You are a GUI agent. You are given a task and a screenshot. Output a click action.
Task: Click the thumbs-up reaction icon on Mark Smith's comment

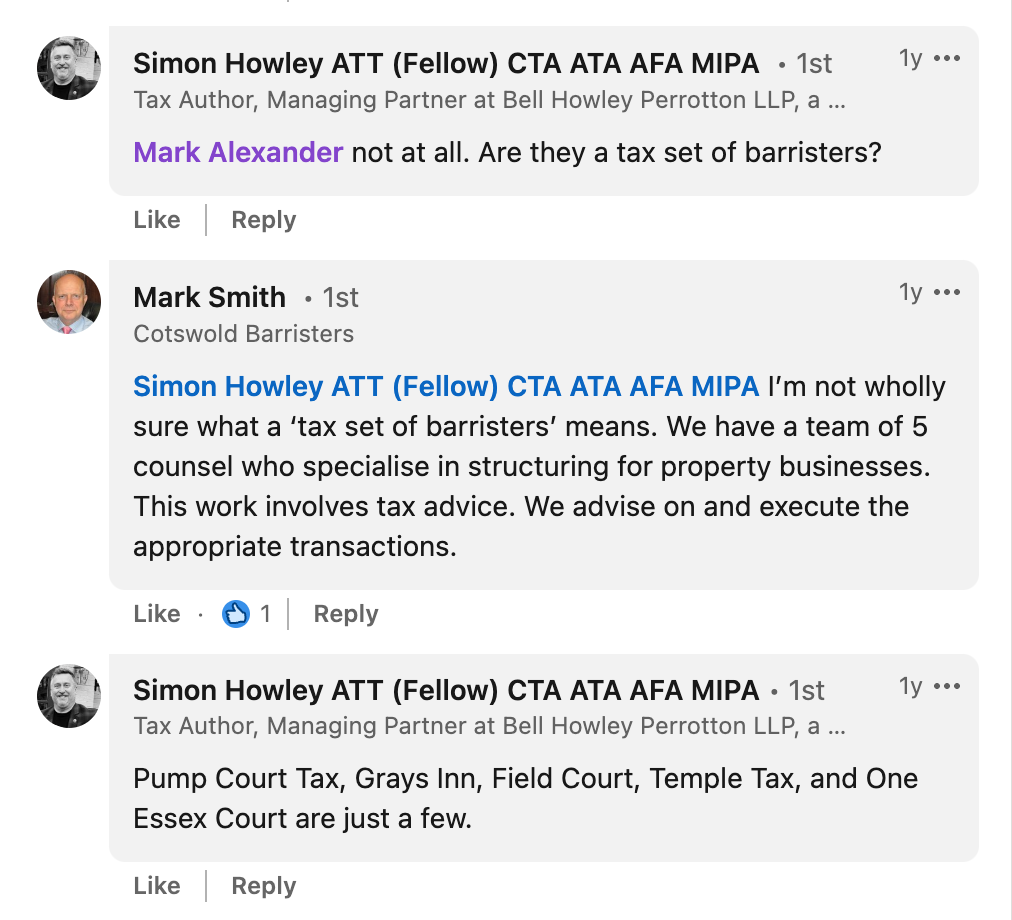[x=236, y=613]
